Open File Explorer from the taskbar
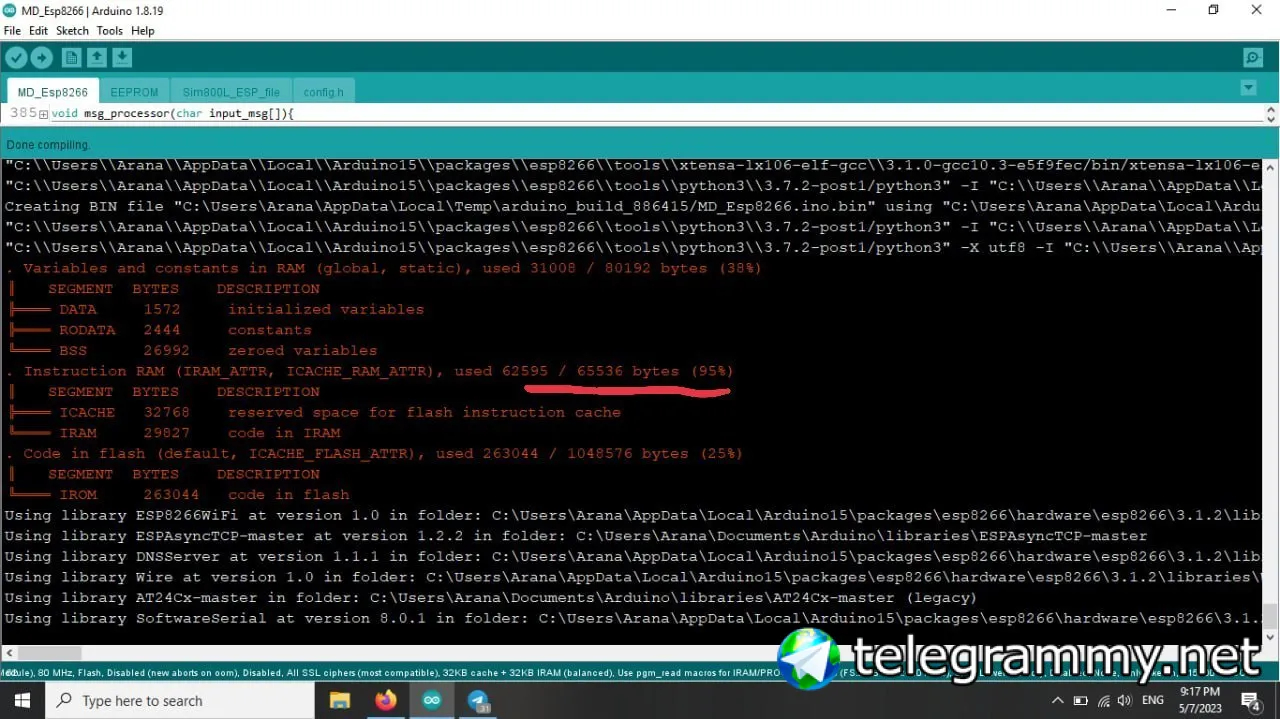Screen dimensions: 1280x719 340,700
